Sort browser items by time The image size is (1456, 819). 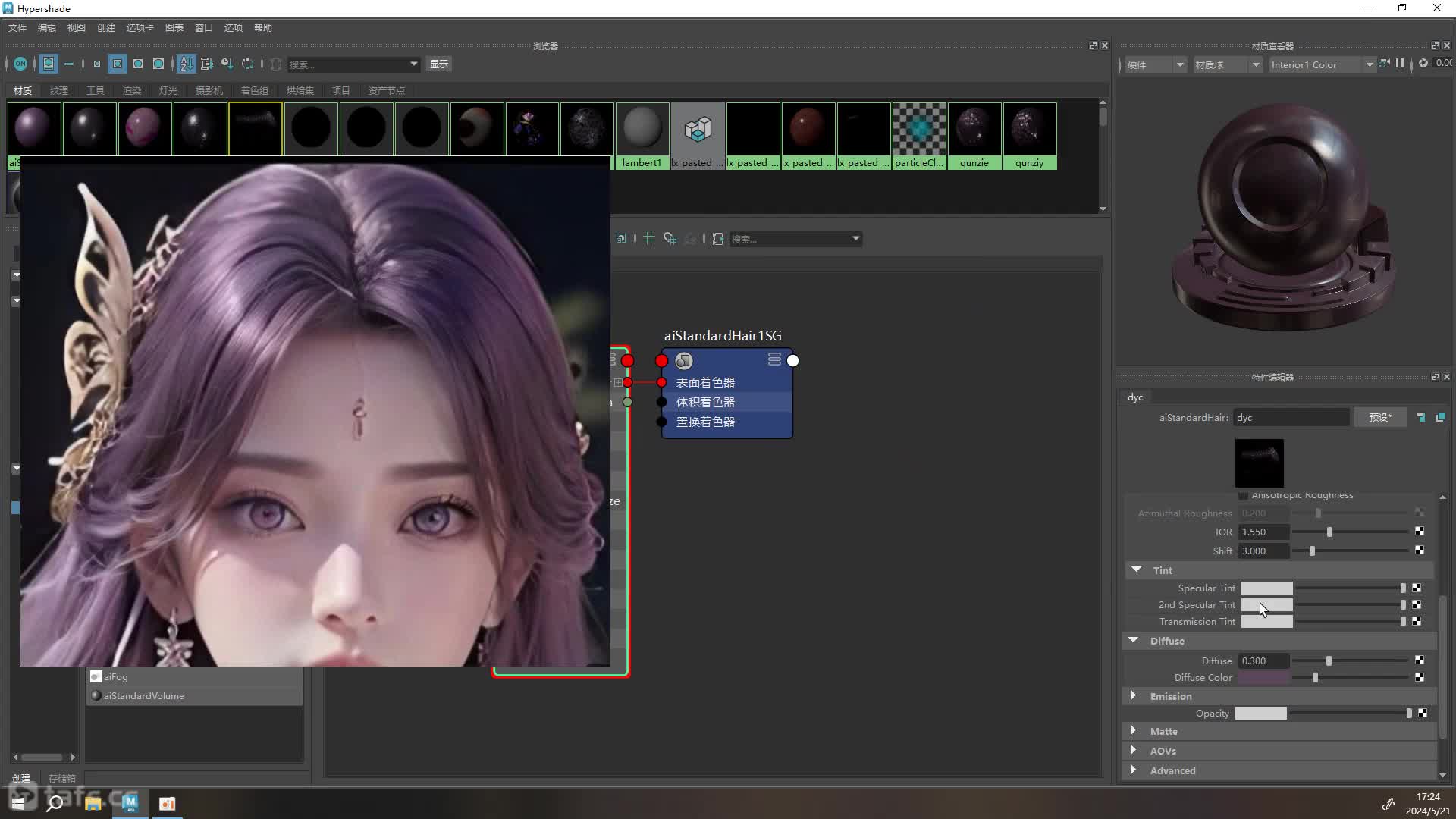point(227,64)
